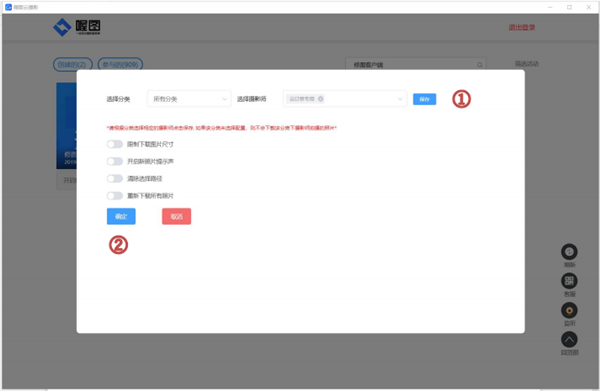Enable 开启新照片提示声 switch
This screenshot has height=391, width=600.
tap(114, 161)
